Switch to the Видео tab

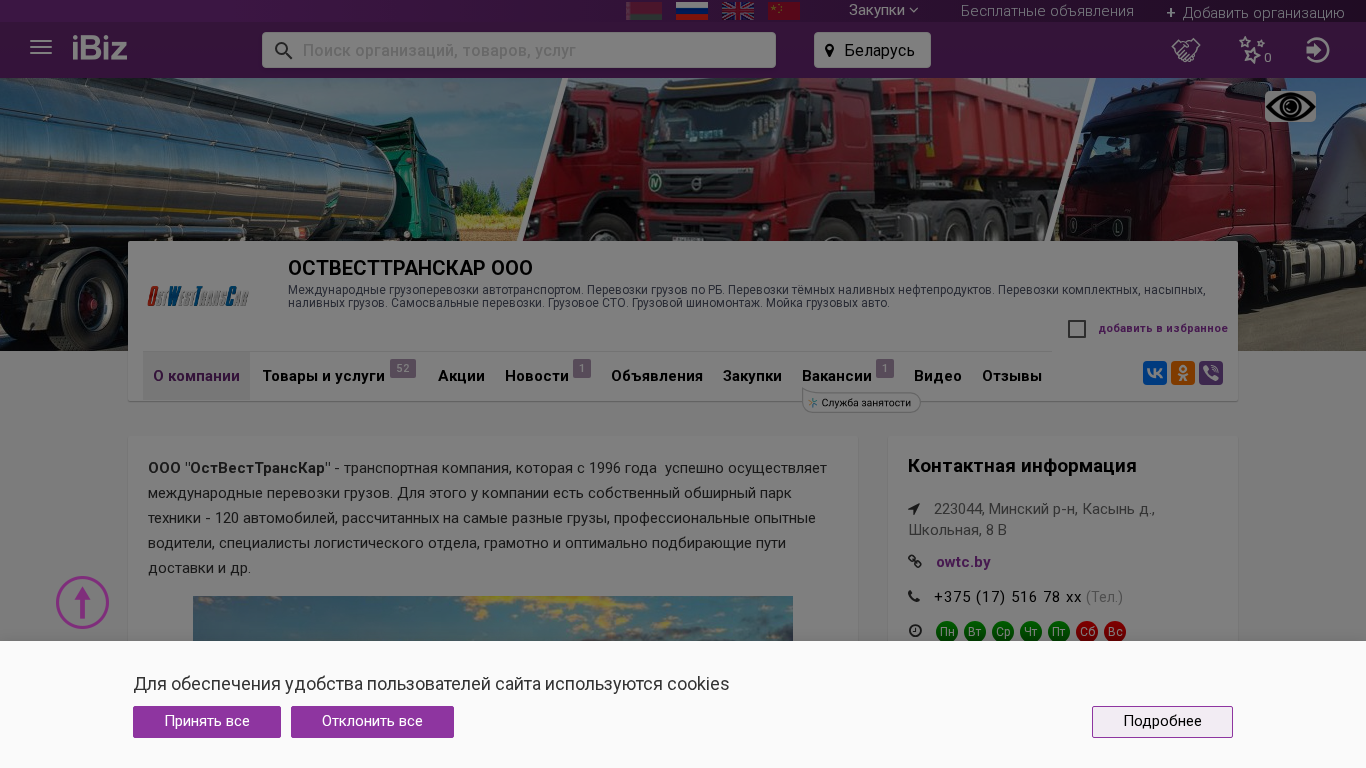coord(938,376)
